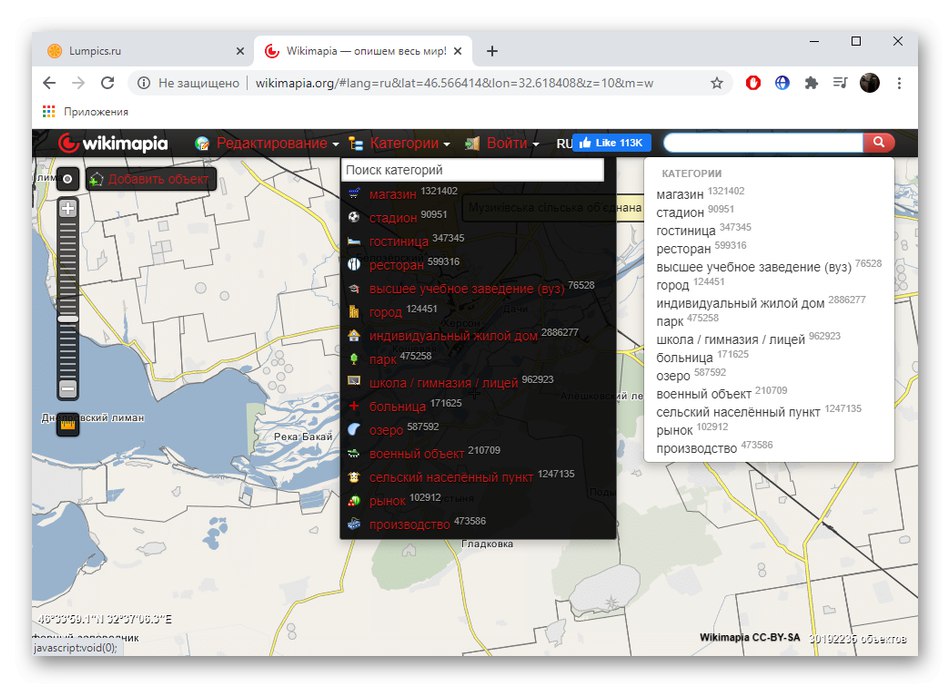Click the zoom in plus button

click(x=68, y=209)
